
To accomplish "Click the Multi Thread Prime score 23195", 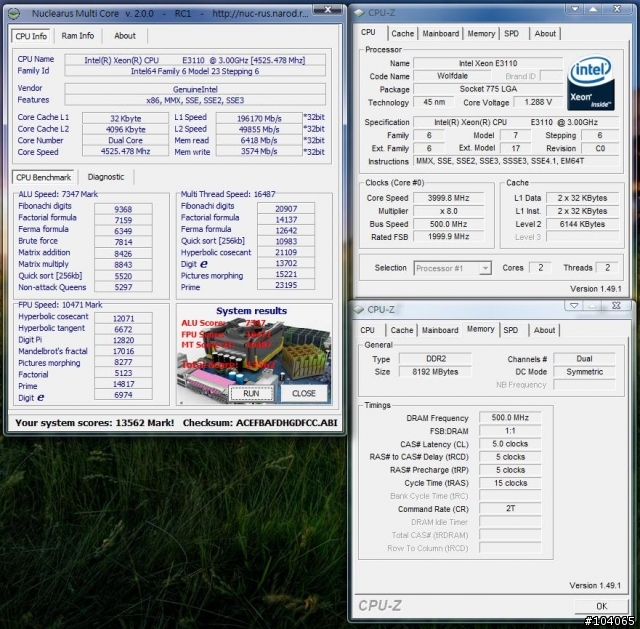I will pos(286,285).
